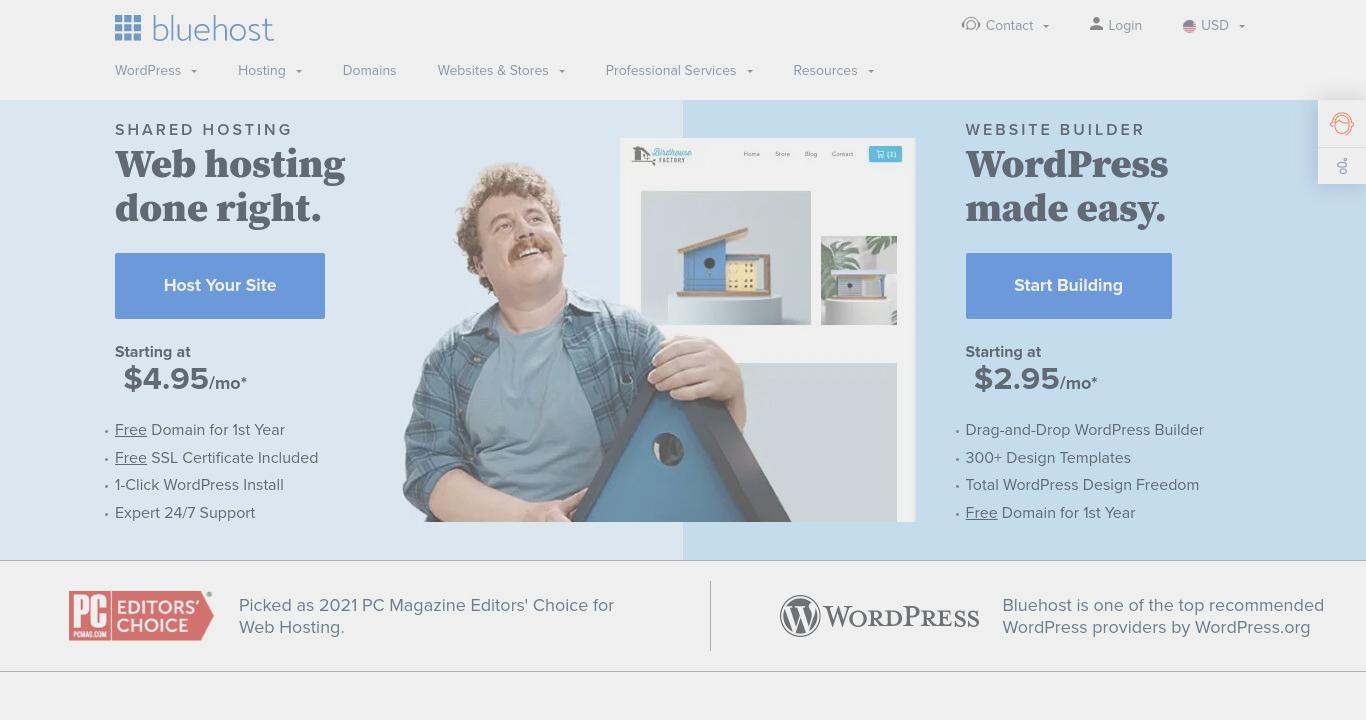Click the small birdhouse with plant image
This screenshot has height=720, width=1366.
pyautogui.click(x=859, y=280)
